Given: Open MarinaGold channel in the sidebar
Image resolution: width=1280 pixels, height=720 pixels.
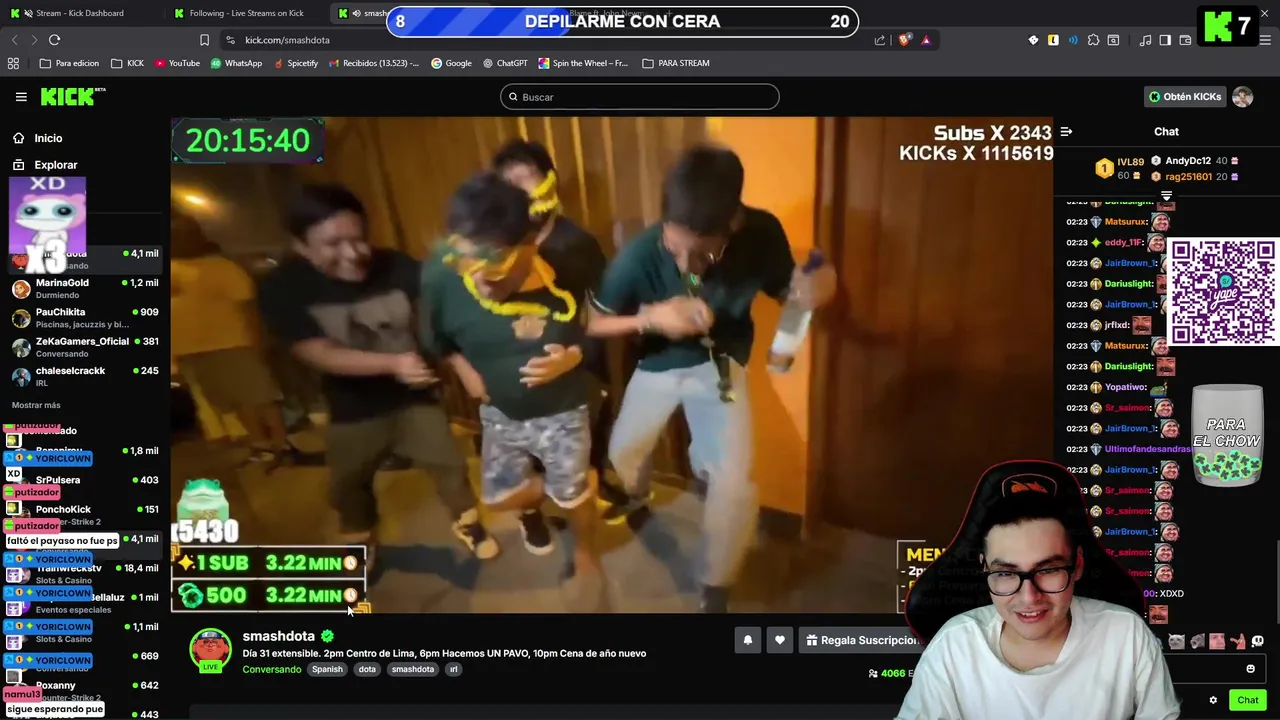Looking at the screenshot, I should click(x=85, y=288).
